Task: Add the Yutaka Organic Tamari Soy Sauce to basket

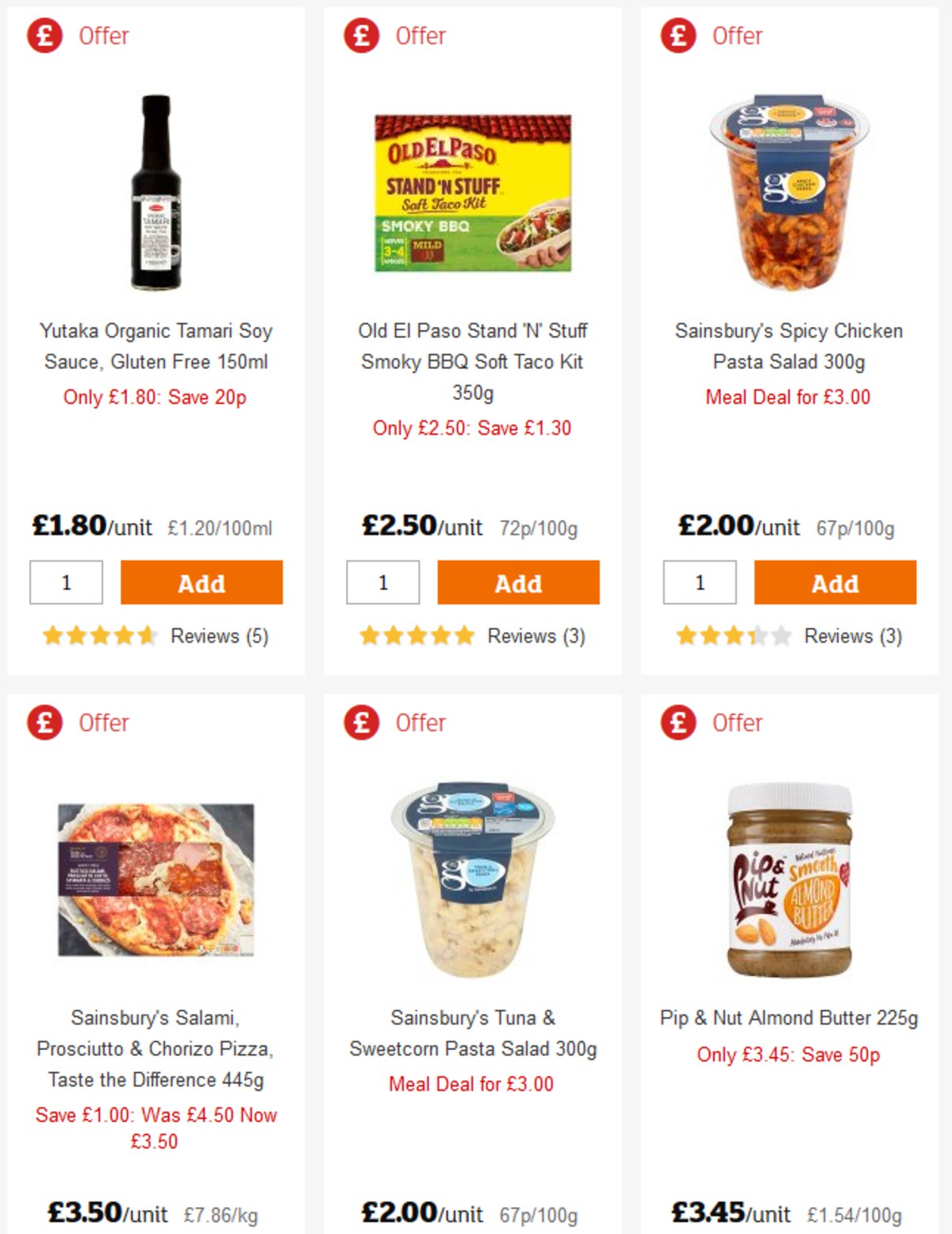Action: (x=201, y=582)
